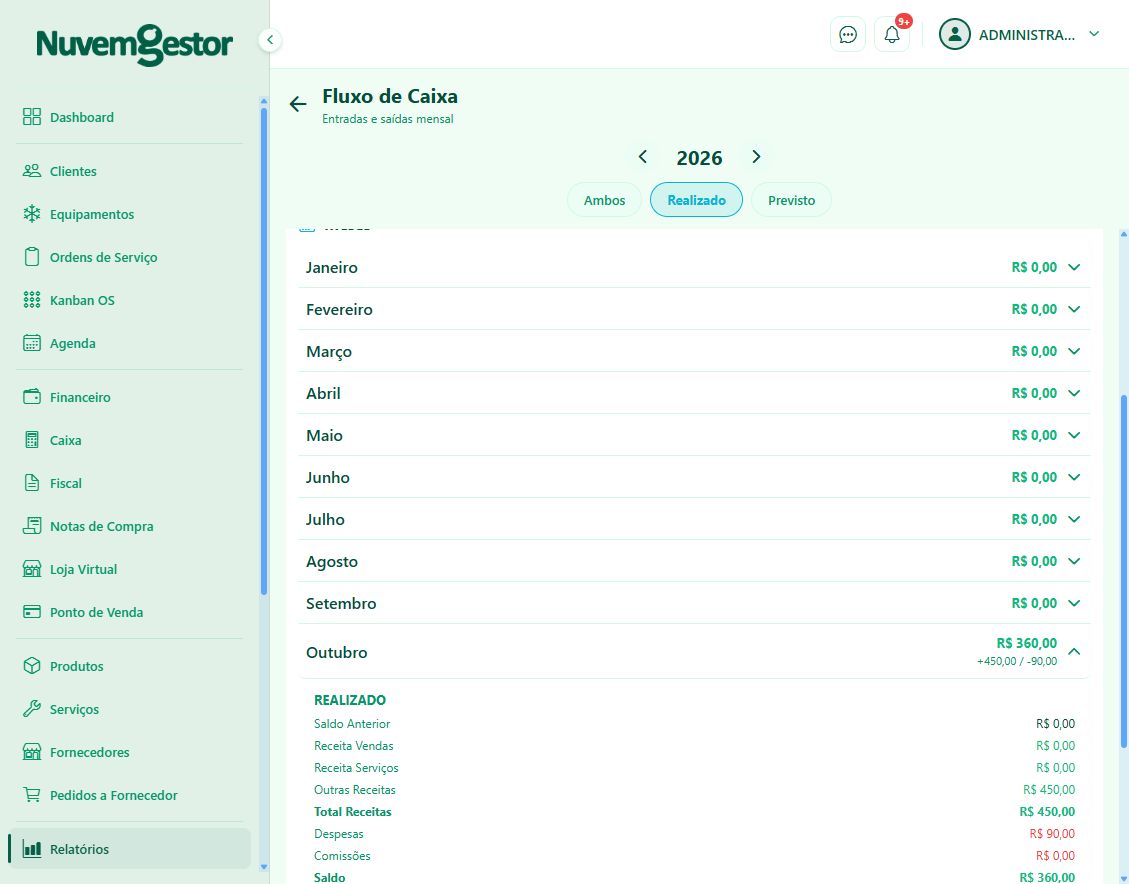Image resolution: width=1129 pixels, height=884 pixels.
Task: Click the administrator profile avatar
Action: [954, 35]
